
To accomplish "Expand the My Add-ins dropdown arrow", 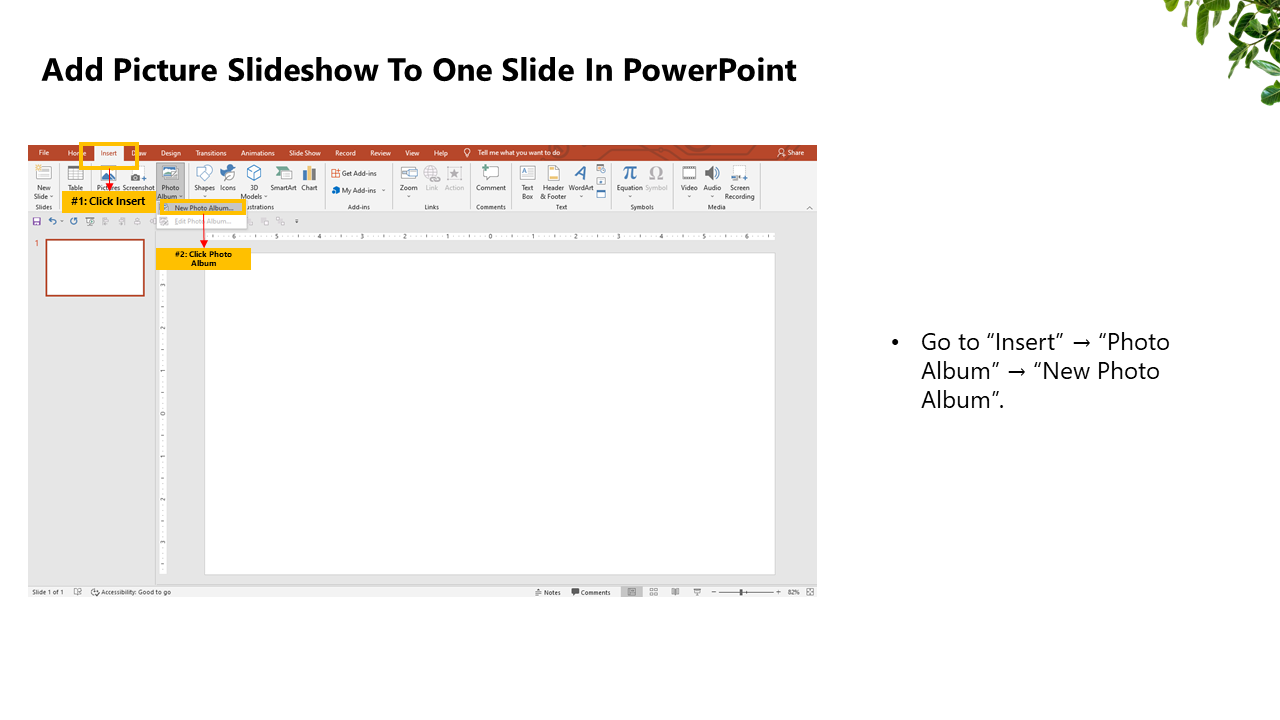I will [x=383, y=190].
